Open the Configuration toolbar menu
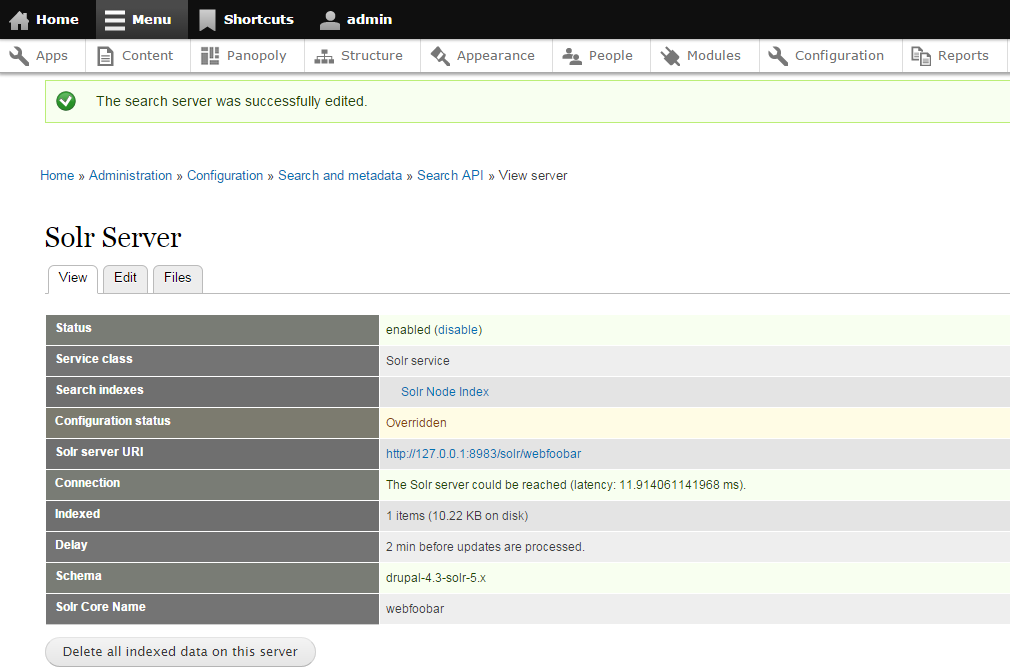1010x667 pixels. coord(826,56)
